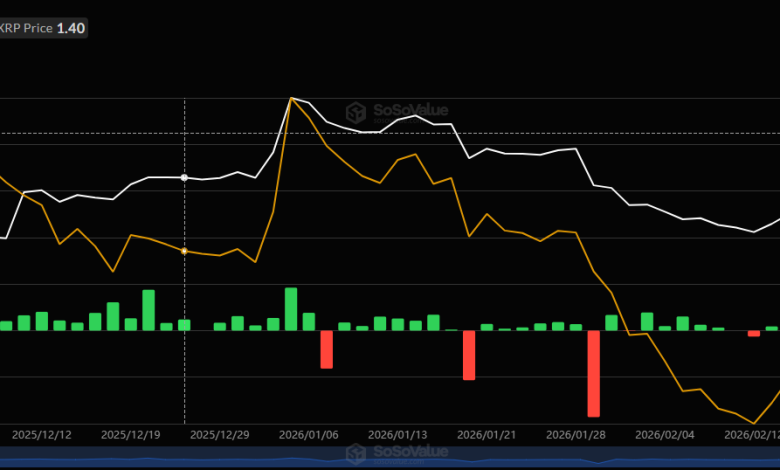The image size is (780, 470).
Task: Click the red outflow bar after 2026/01/06
Action: 326,349
